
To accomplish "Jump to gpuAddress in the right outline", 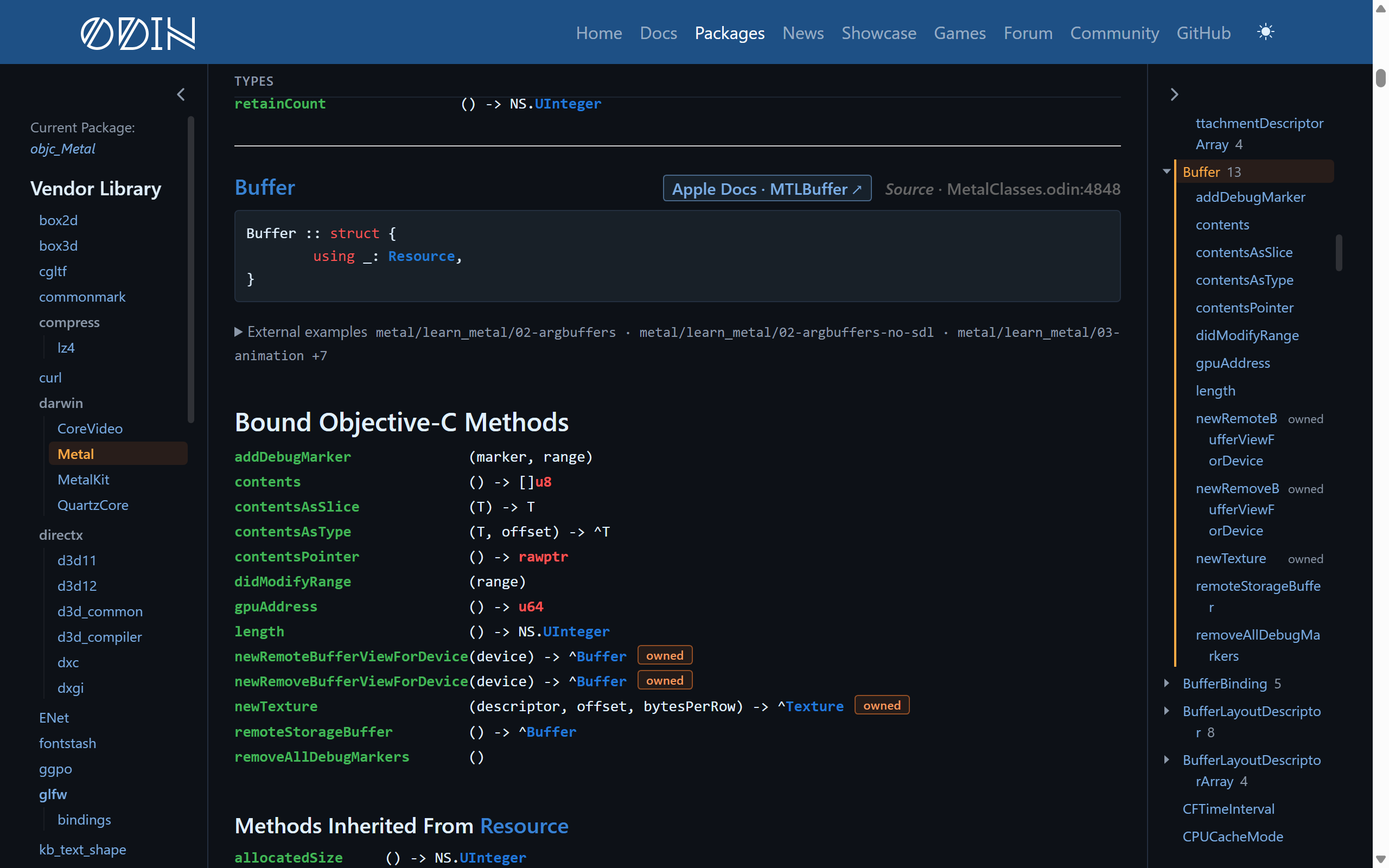I will click(1232, 363).
